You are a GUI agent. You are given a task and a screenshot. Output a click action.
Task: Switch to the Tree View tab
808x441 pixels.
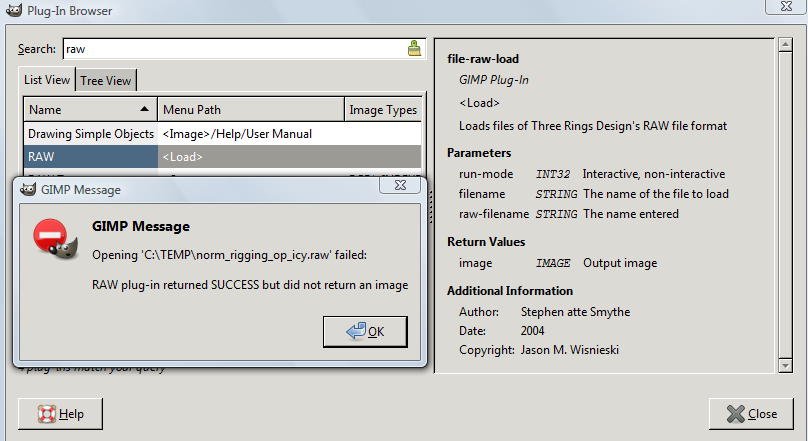pos(106,80)
